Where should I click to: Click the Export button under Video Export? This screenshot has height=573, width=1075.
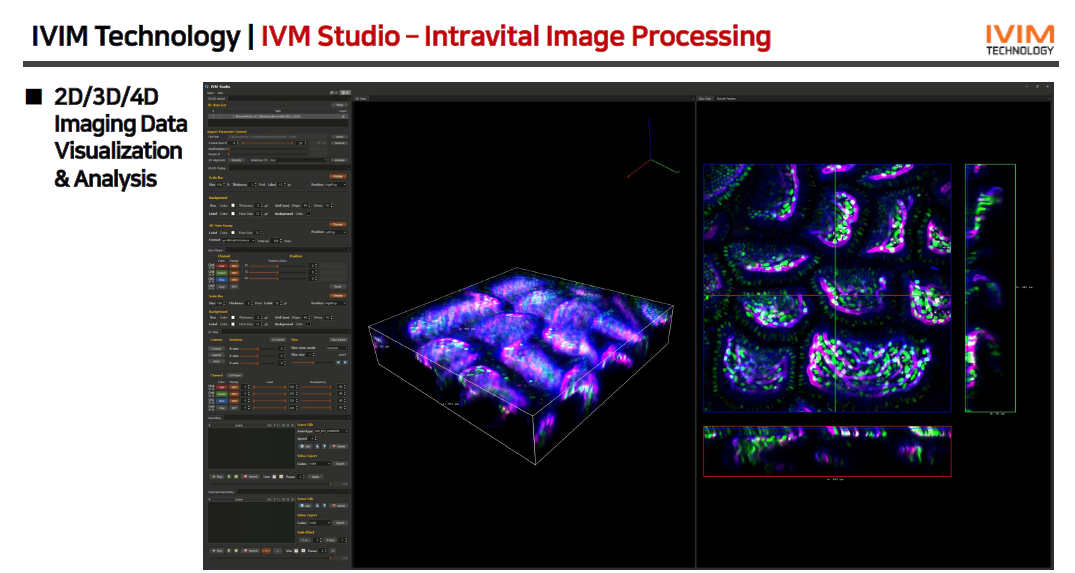340,464
